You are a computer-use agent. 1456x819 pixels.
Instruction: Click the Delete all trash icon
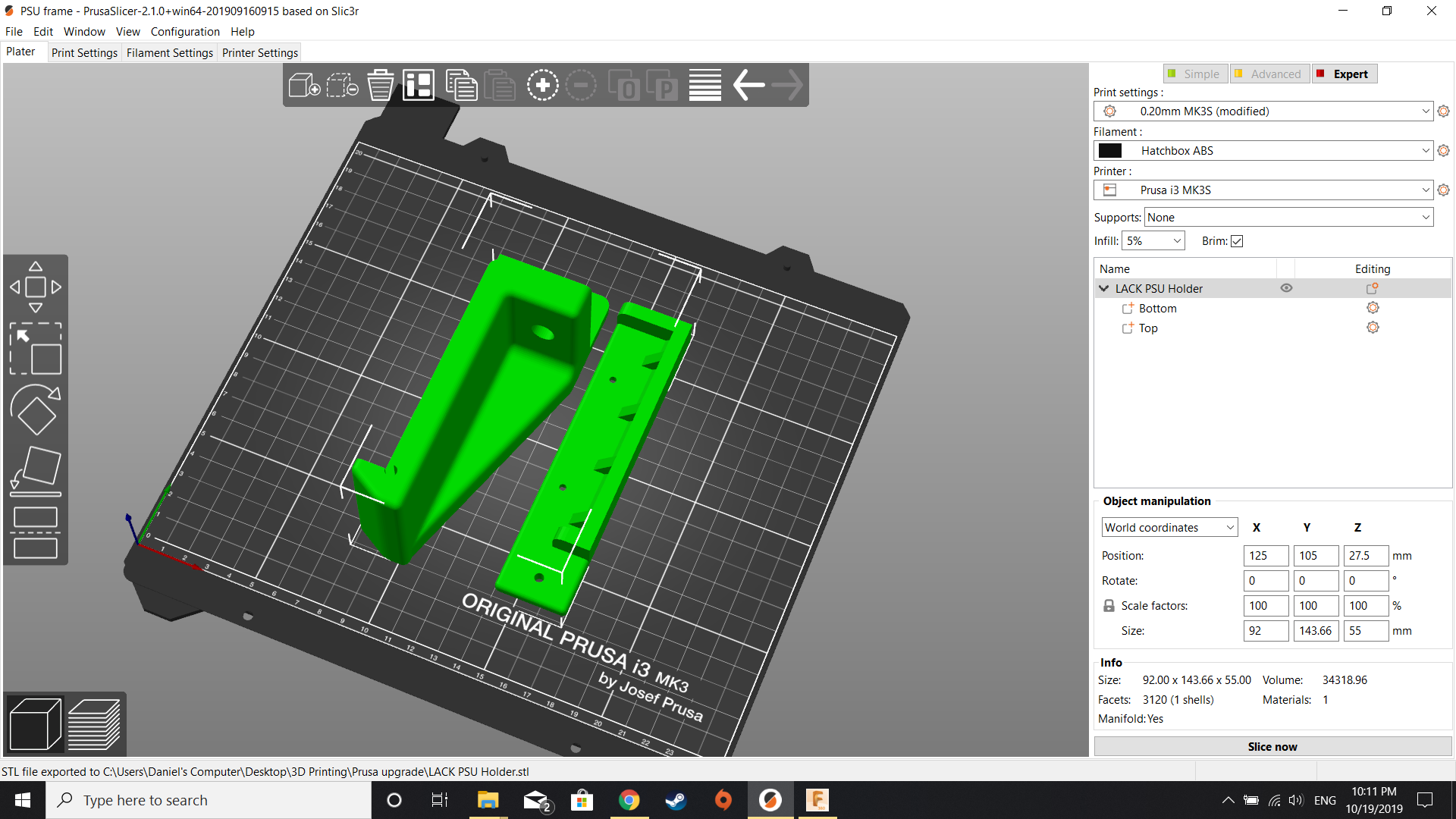tap(381, 85)
